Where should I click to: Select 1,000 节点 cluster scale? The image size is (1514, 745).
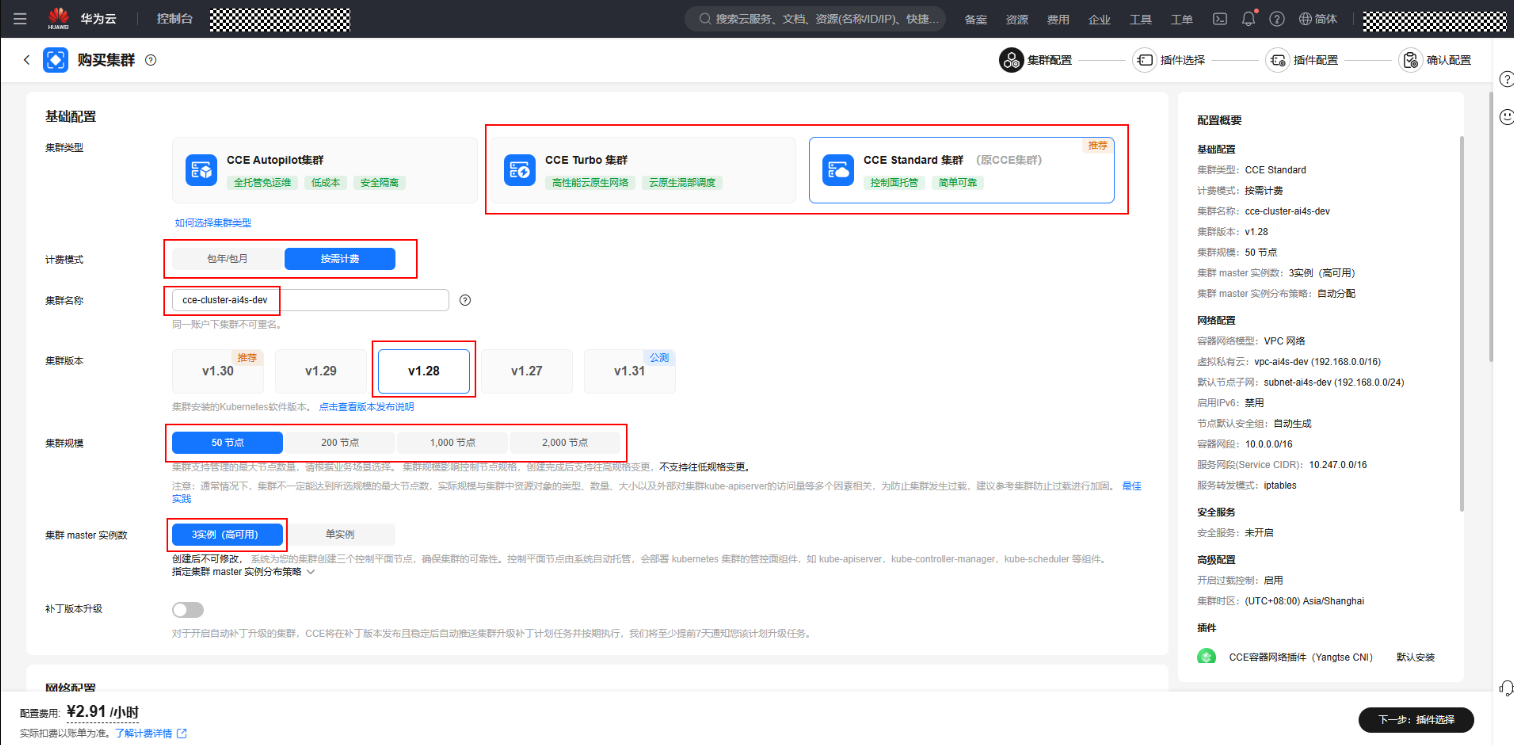pyautogui.click(x=453, y=442)
